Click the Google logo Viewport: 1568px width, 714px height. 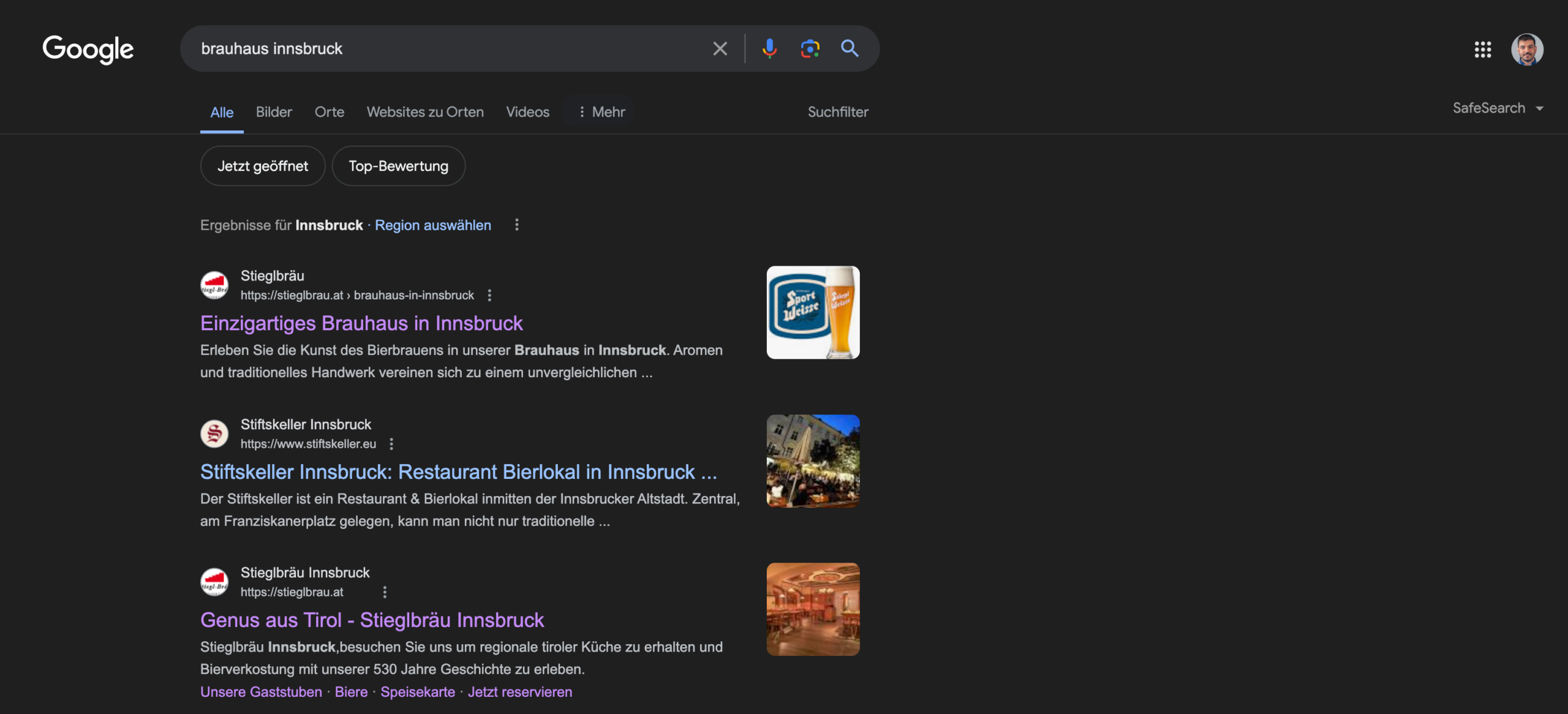tap(88, 49)
